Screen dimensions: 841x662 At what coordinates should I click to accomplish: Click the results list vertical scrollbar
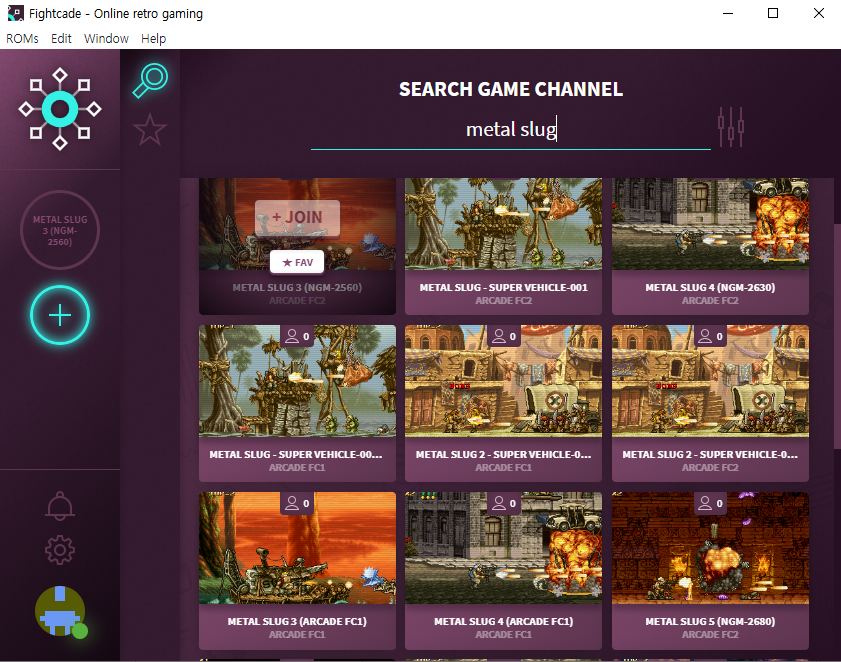point(837,335)
